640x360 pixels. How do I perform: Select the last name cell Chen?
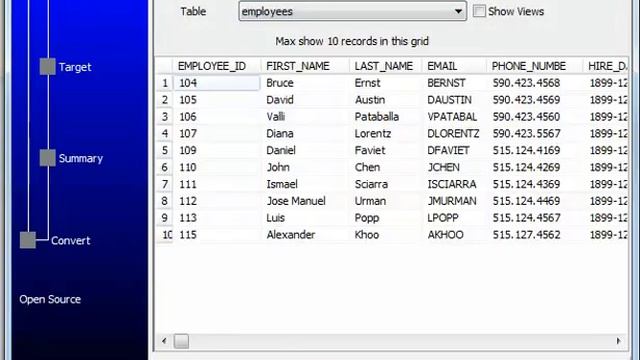tap(386, 167)
